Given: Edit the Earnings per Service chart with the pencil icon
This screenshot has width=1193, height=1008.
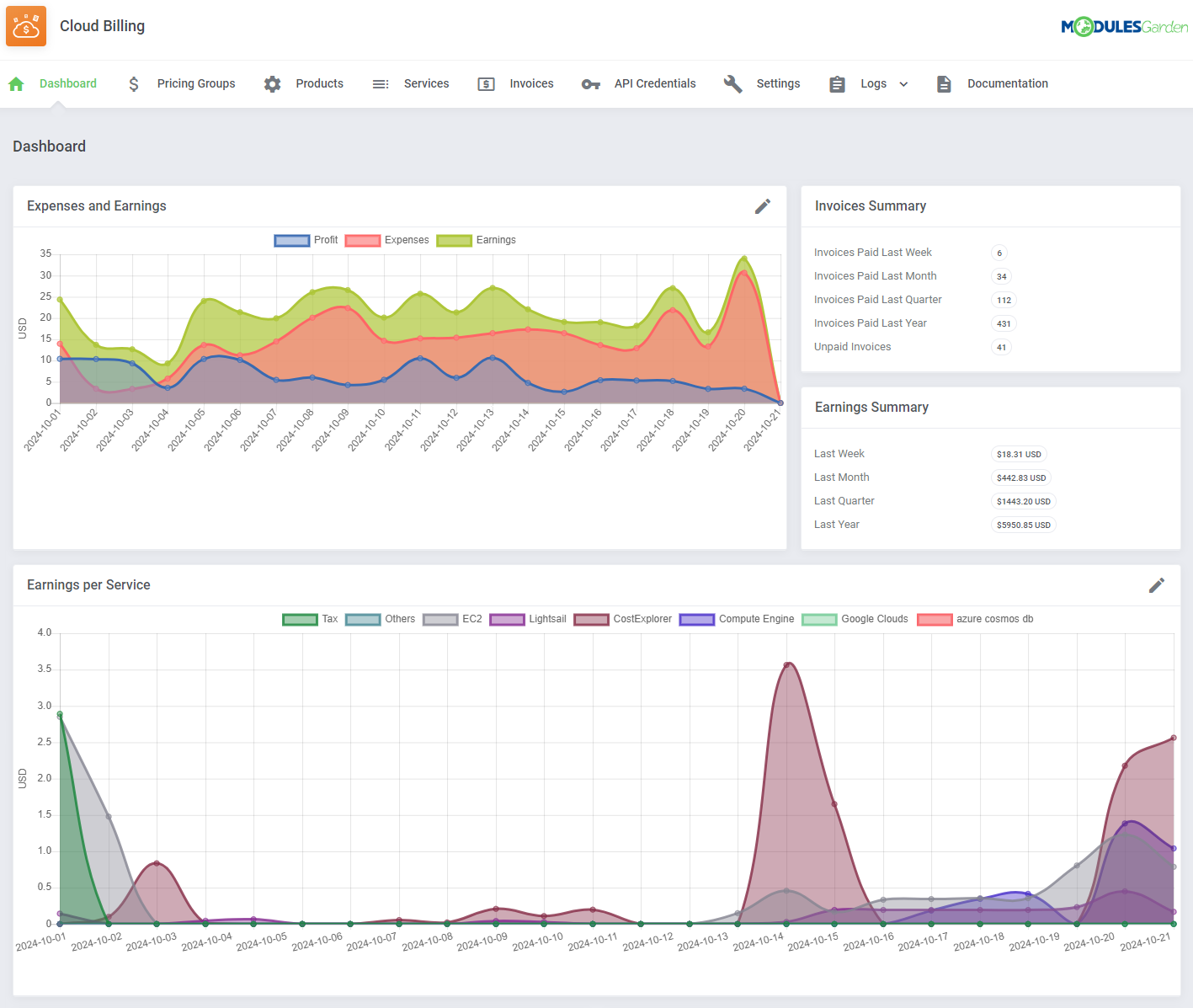Looking at the screenshot, I should [x=1157, y=585].
